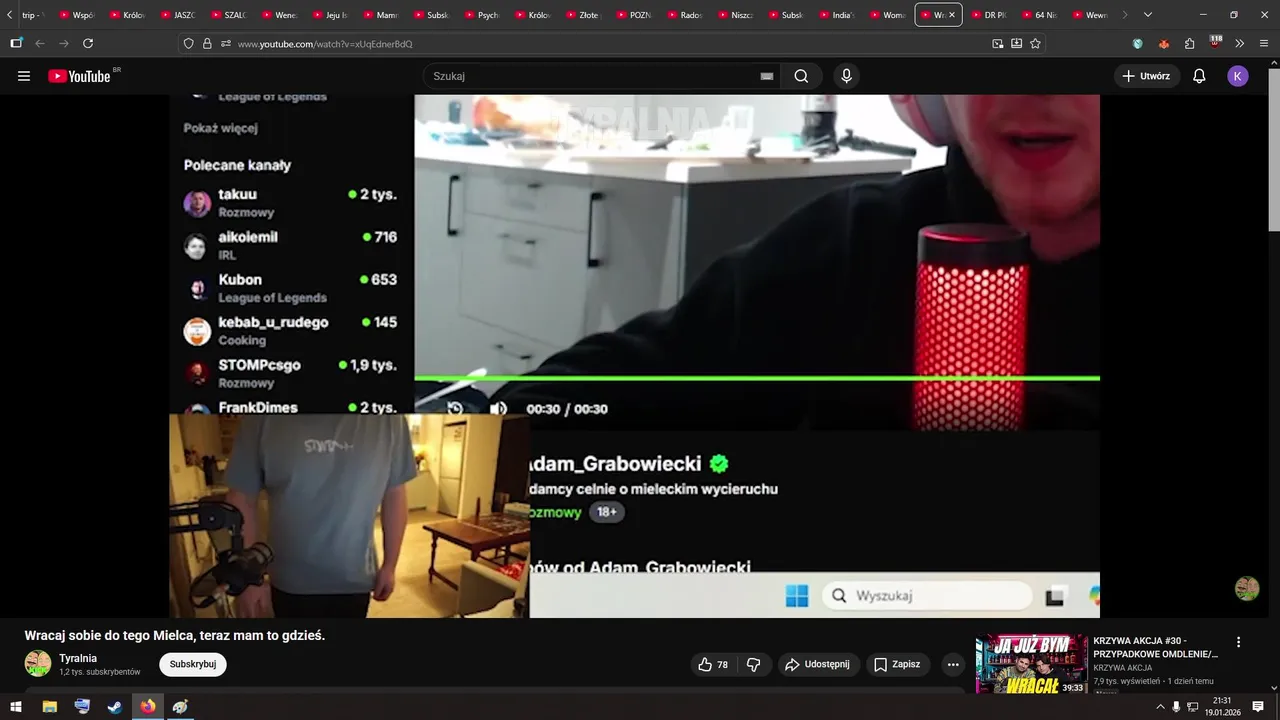This screenshot has width=1280, height=720.
Task: Open the Windows Start menu
Action: [16, 707]
